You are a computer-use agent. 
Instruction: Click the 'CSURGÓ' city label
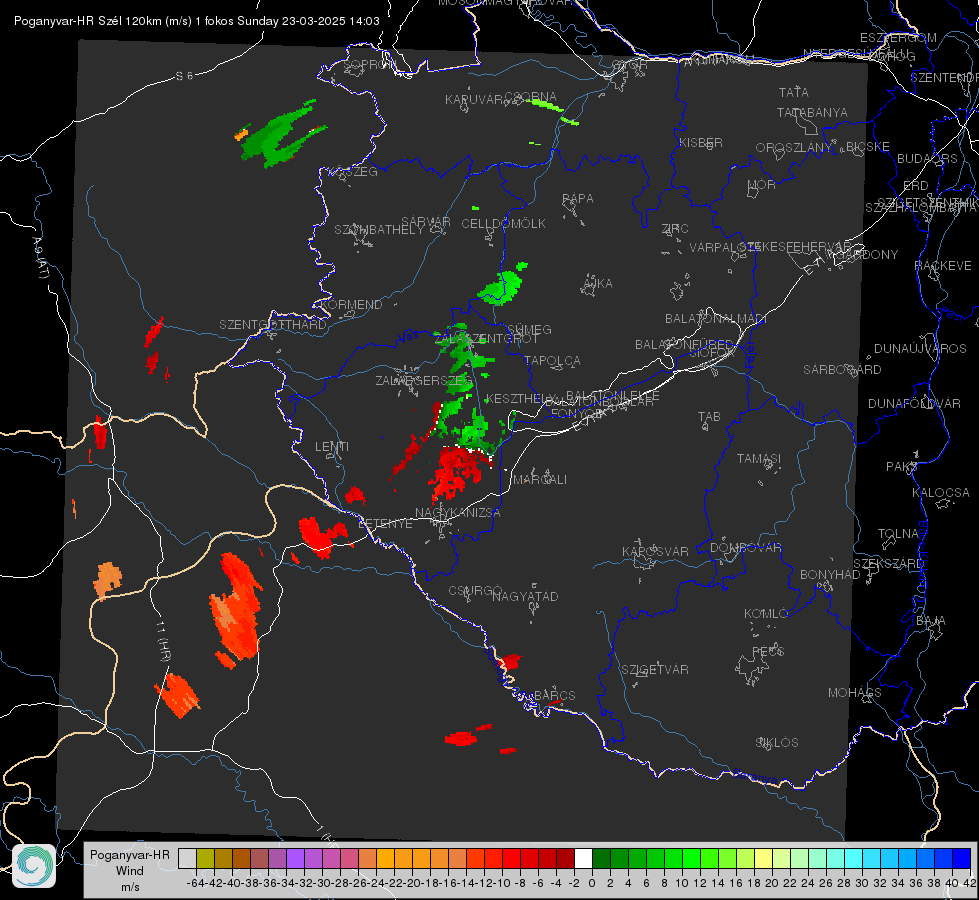(x=475, y=590)
